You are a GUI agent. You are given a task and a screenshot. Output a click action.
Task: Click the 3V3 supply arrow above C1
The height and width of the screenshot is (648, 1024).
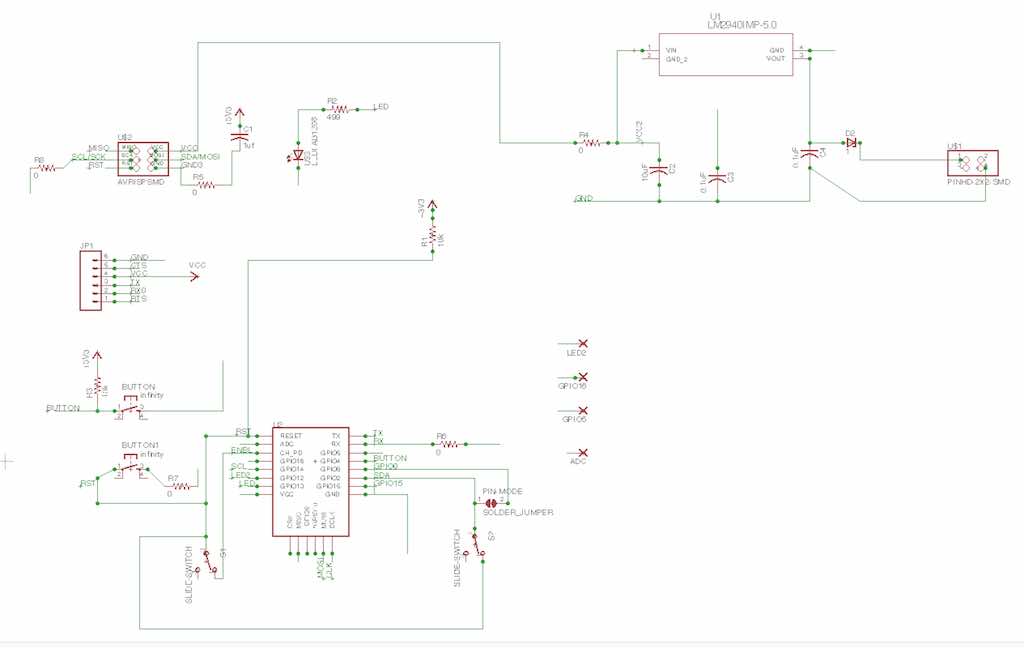point(240,114)
